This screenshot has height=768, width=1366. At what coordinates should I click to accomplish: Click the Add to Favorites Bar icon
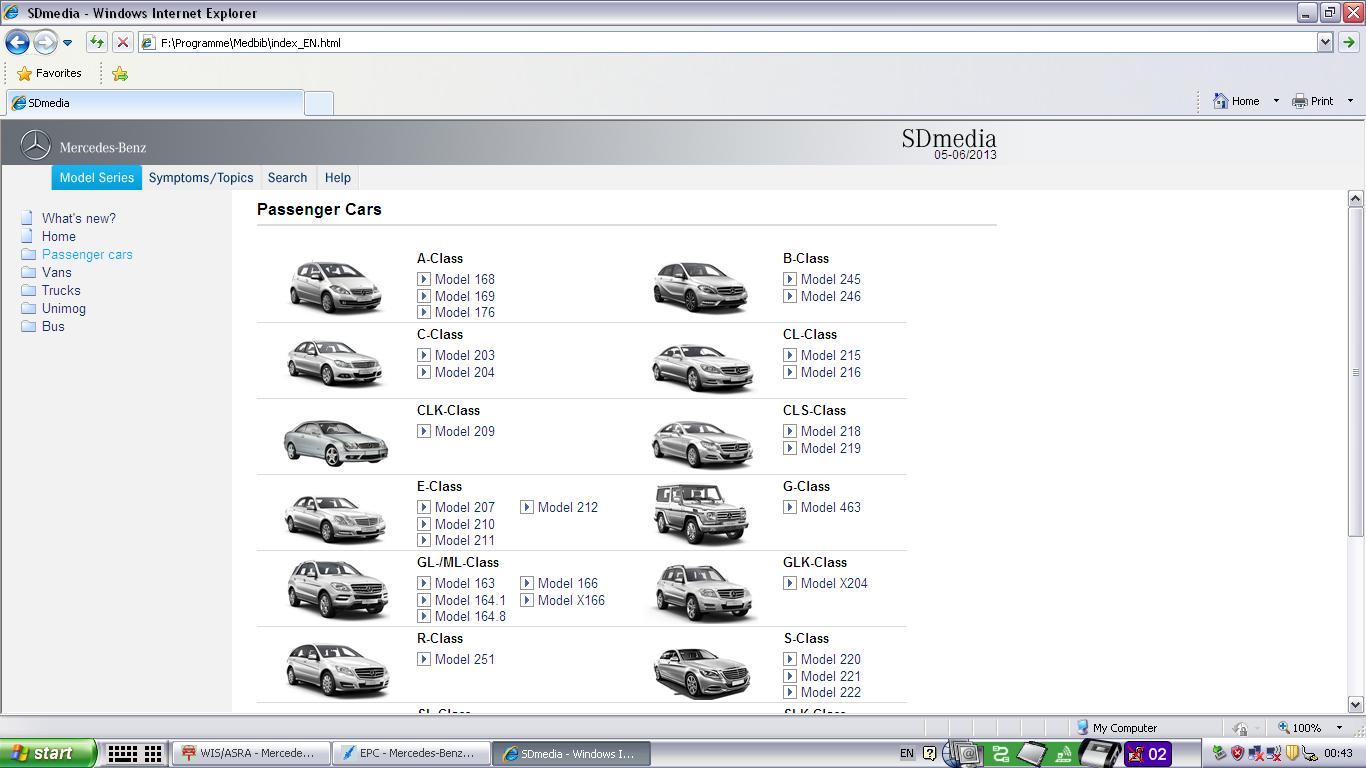(120, 73)
